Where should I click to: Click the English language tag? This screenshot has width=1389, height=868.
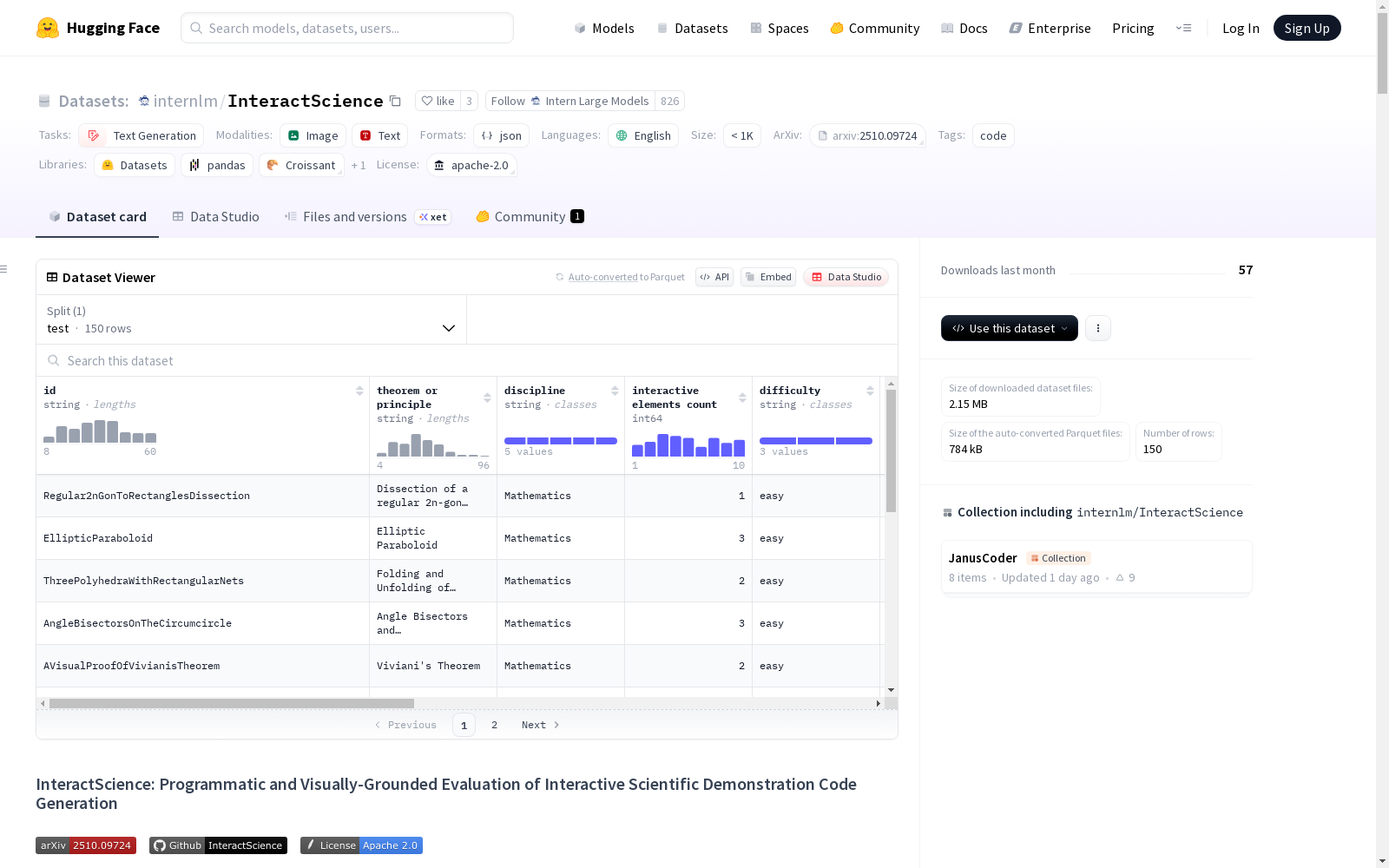pos(643,135)
